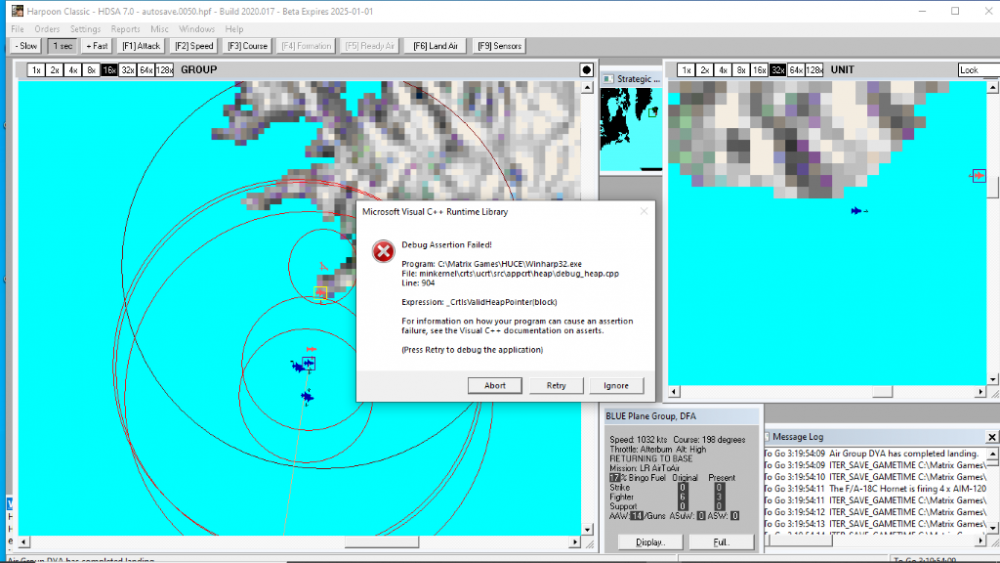This screenshot has width=1000, height=563.
Task: Set Group map zoom to 8x
Action: tap(91, 70)
